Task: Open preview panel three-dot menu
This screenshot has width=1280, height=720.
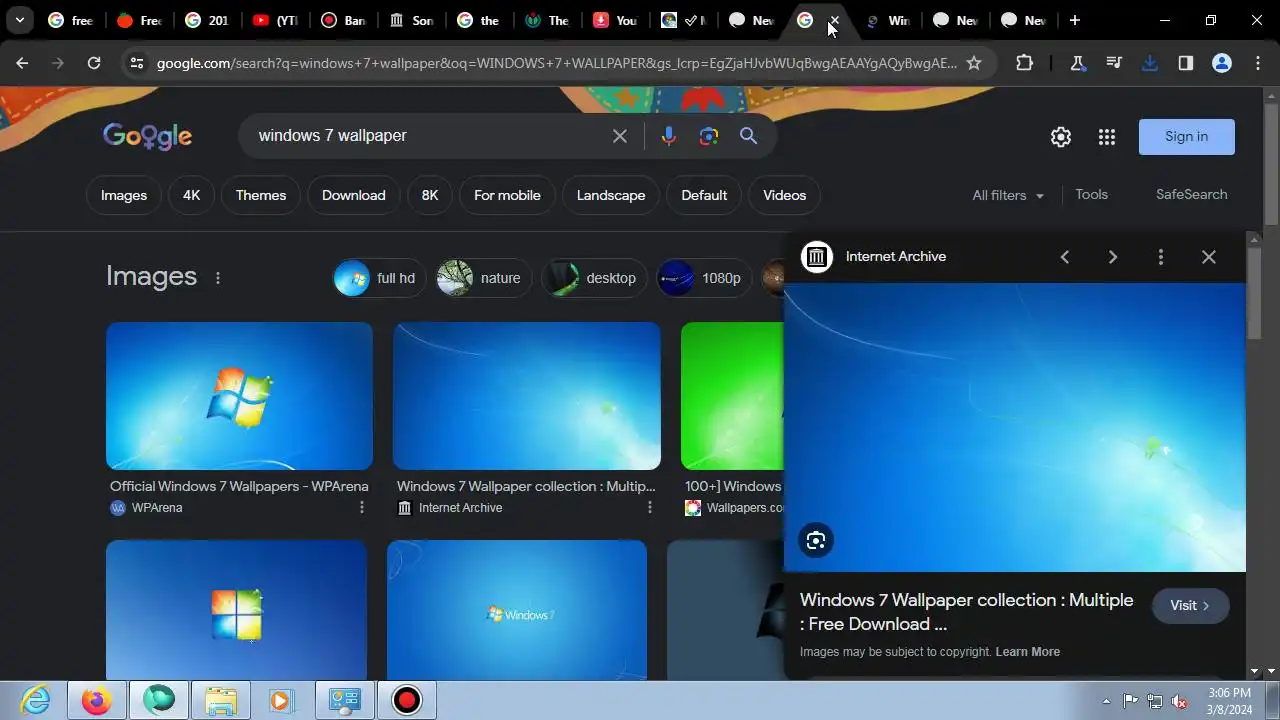Action: 1161,257
